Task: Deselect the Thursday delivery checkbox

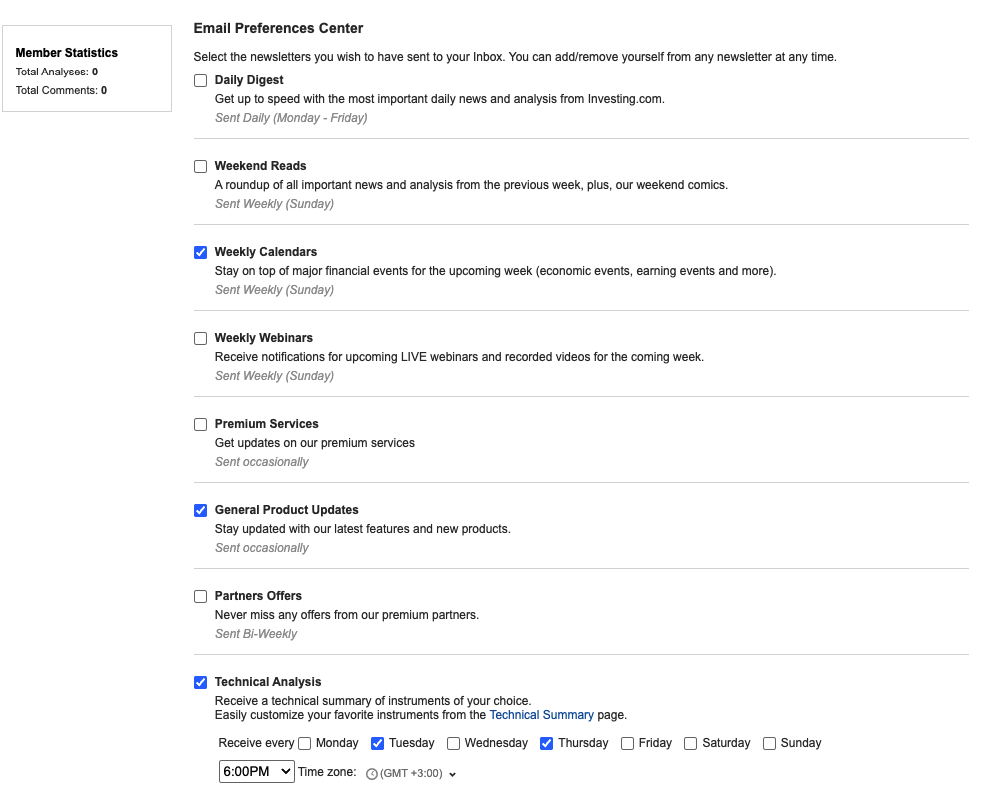Action: click(547, 744)
